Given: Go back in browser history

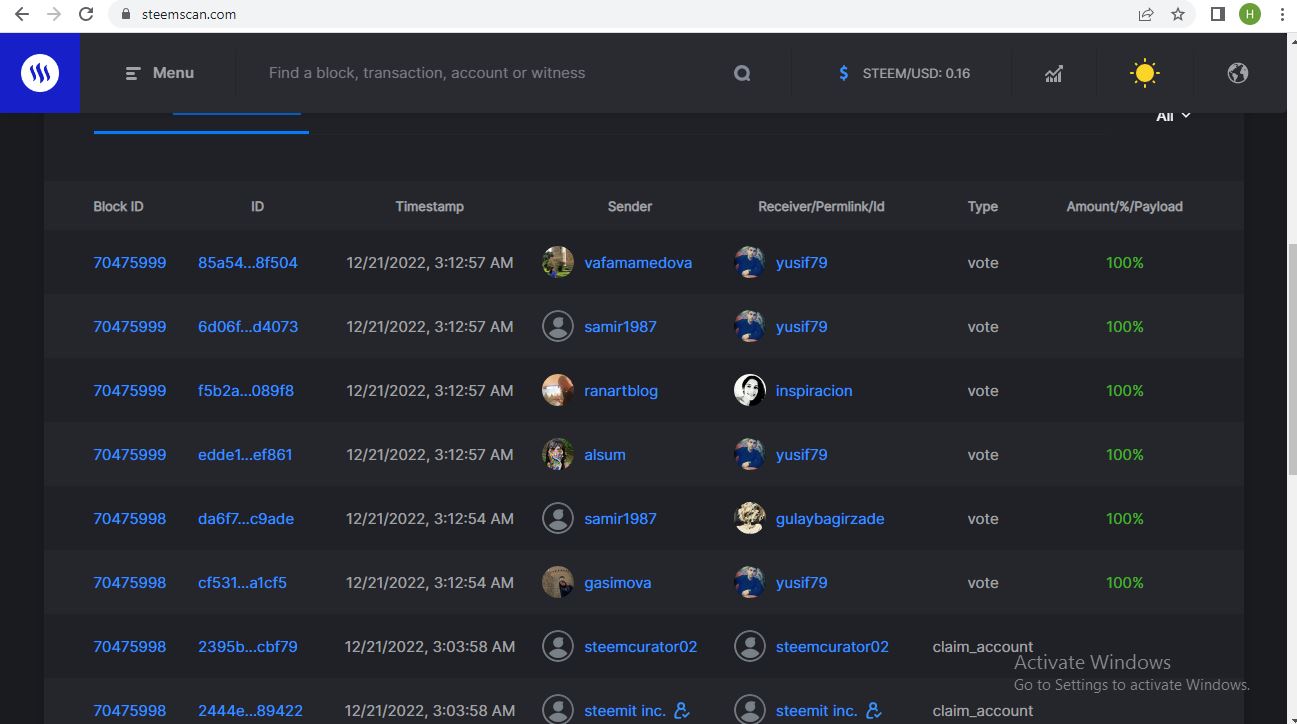Looking at the screenshot, I should (22, 15).
